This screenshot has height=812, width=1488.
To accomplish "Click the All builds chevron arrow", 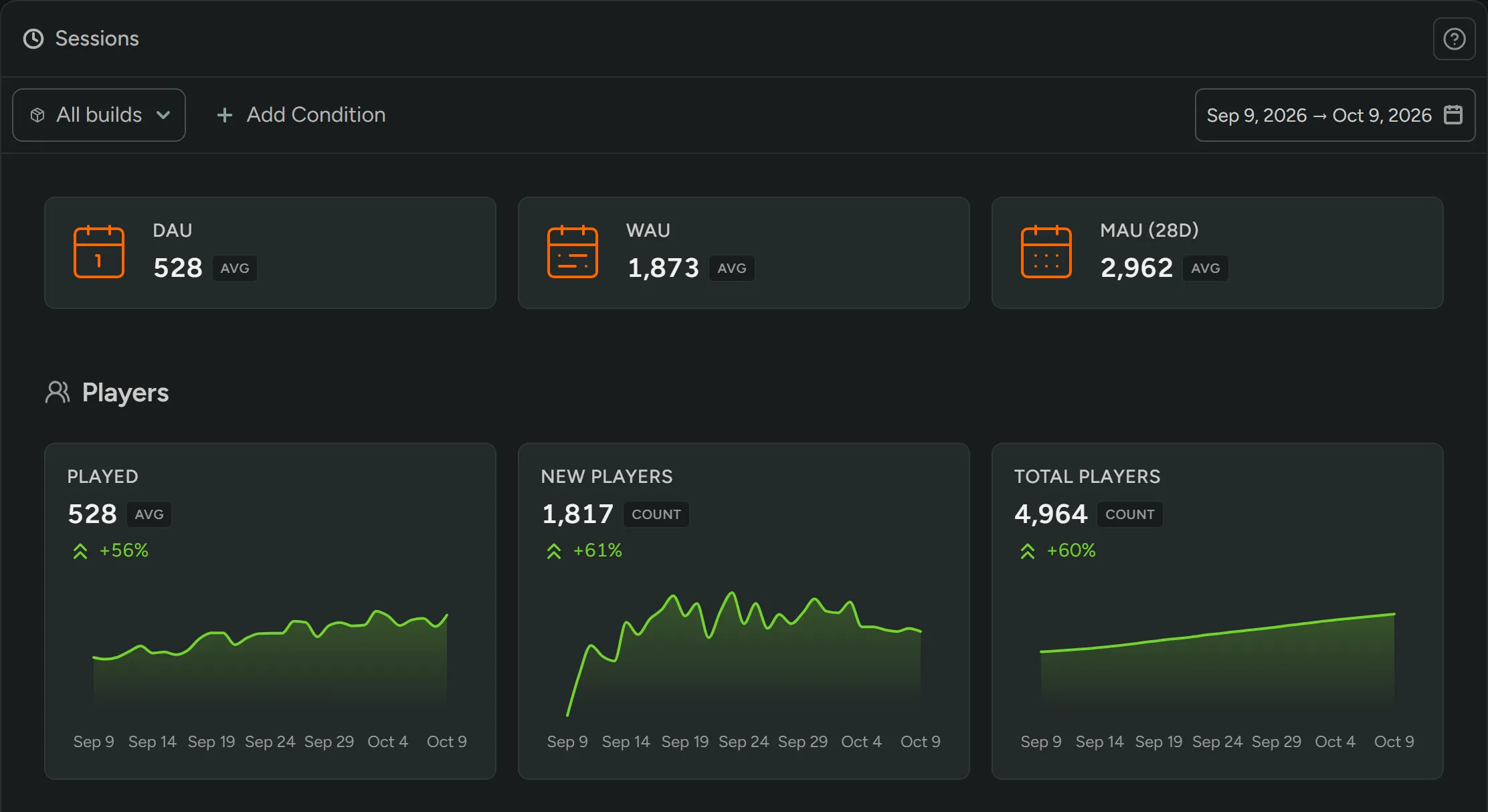I will pos(163,115).
